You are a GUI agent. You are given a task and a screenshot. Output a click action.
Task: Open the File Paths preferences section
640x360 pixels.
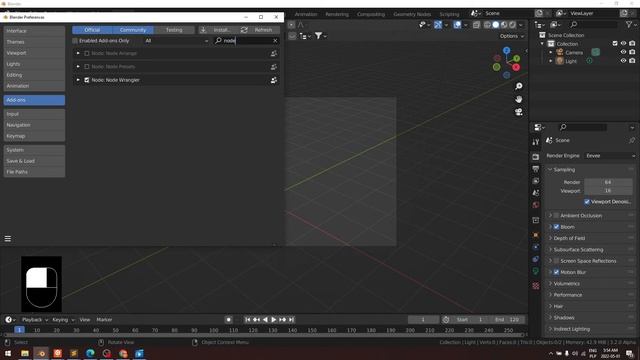(x=34, y=172)
